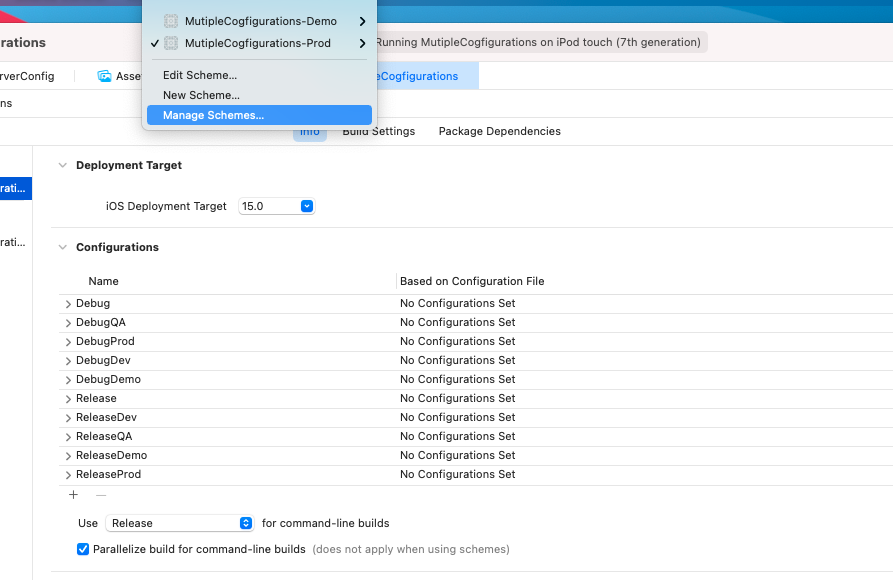893x580 pixels.
Task: Select the DebugDemo configuration name
Action: point(108,379)
